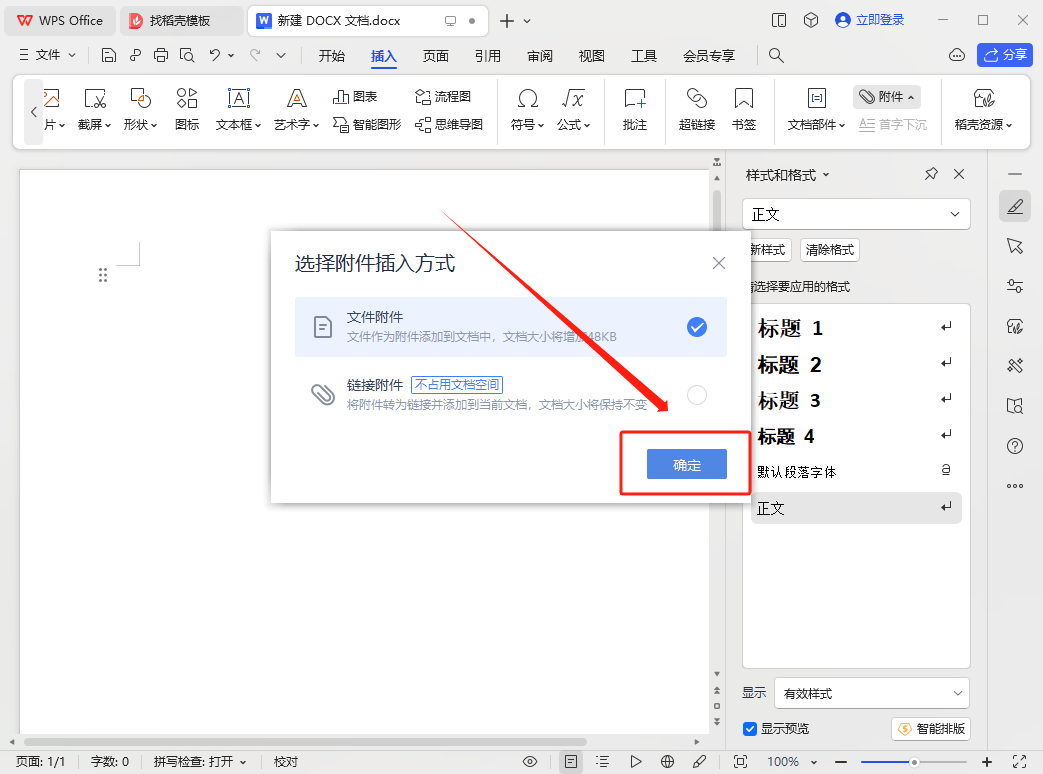Open the current style (正文) combo box
The height and width of the screenshot is (774, 1043).
(856, 214)
